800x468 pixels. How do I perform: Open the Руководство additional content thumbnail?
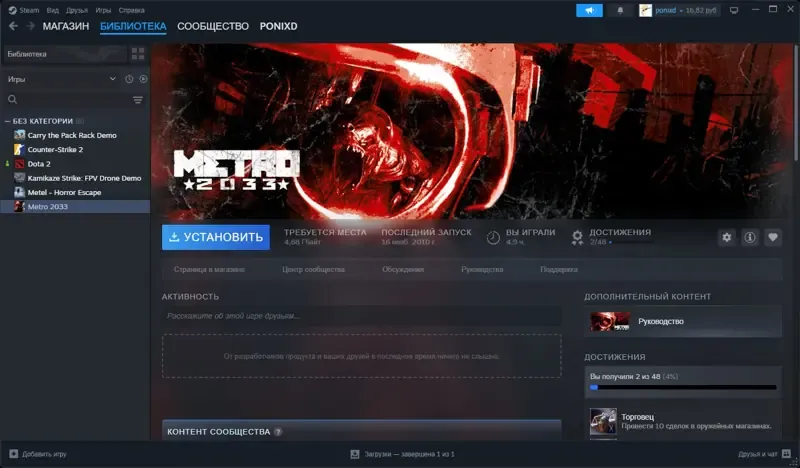610,322
